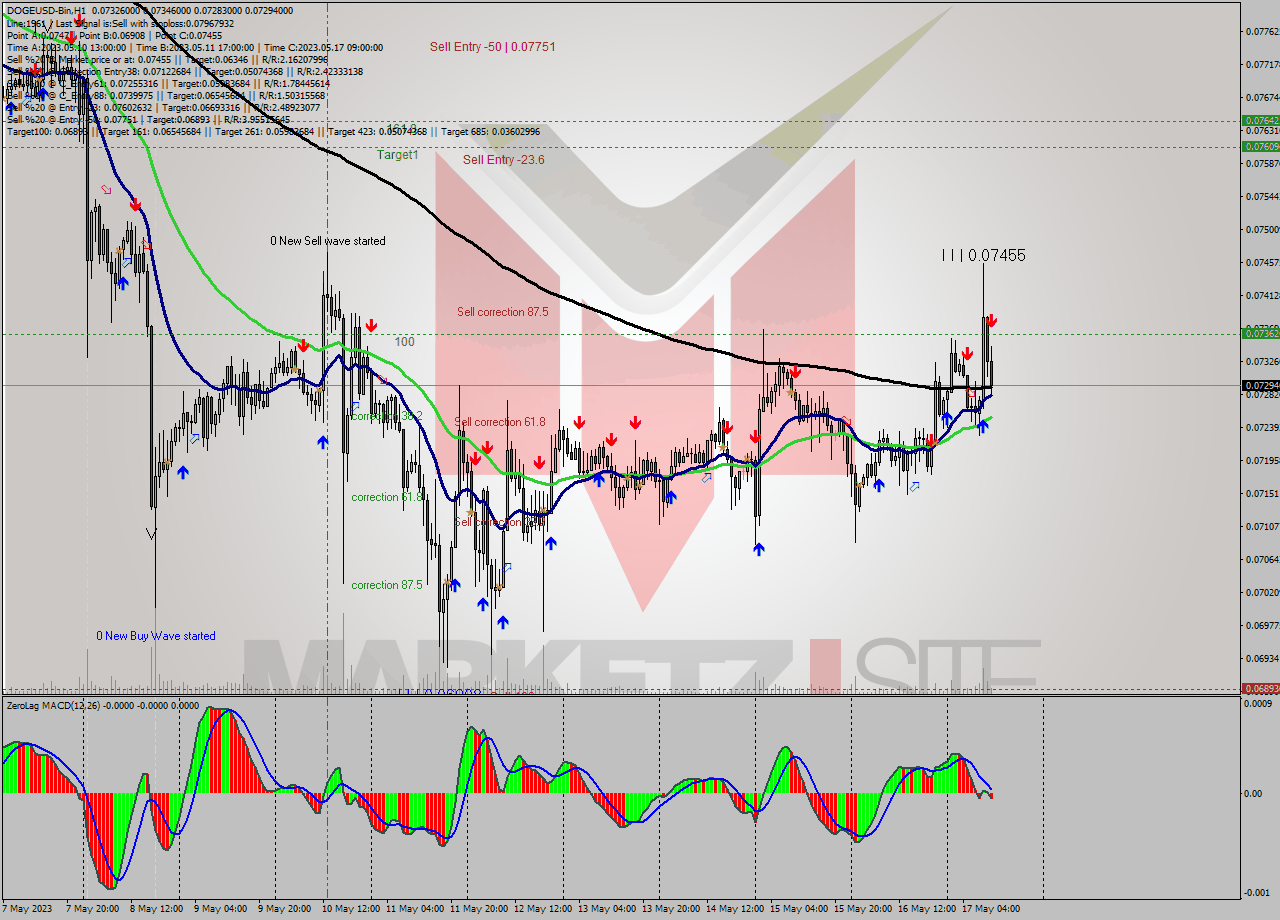Click the '10 May 12:00' time label
The image size is (1280, 920).
point(350,909)
